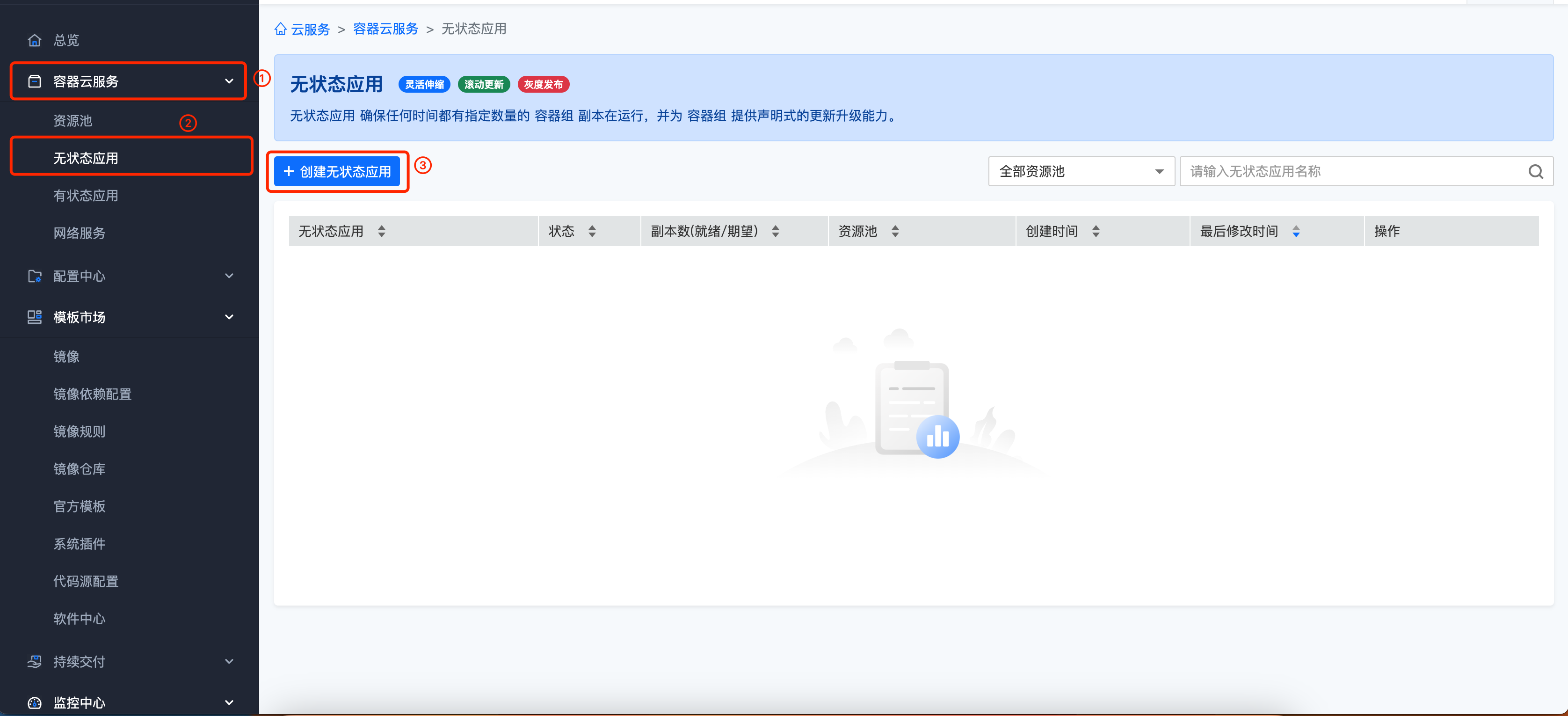Click the 灵活伸缩 tag

pyautogui.click(x=424, y=85)
